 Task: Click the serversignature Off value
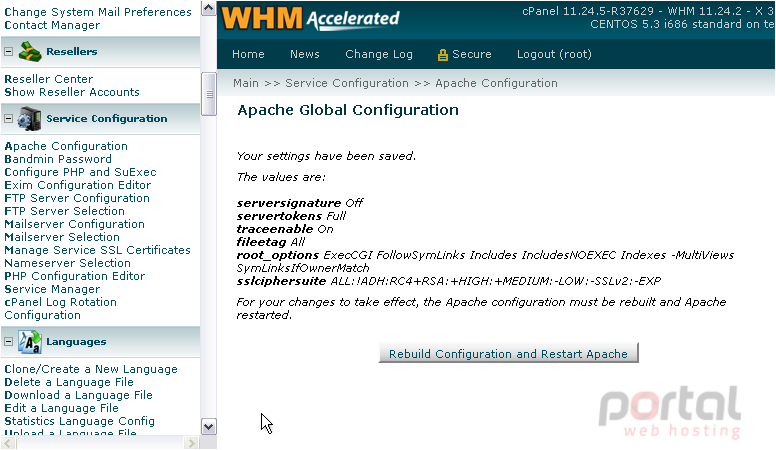pos(354,203)
